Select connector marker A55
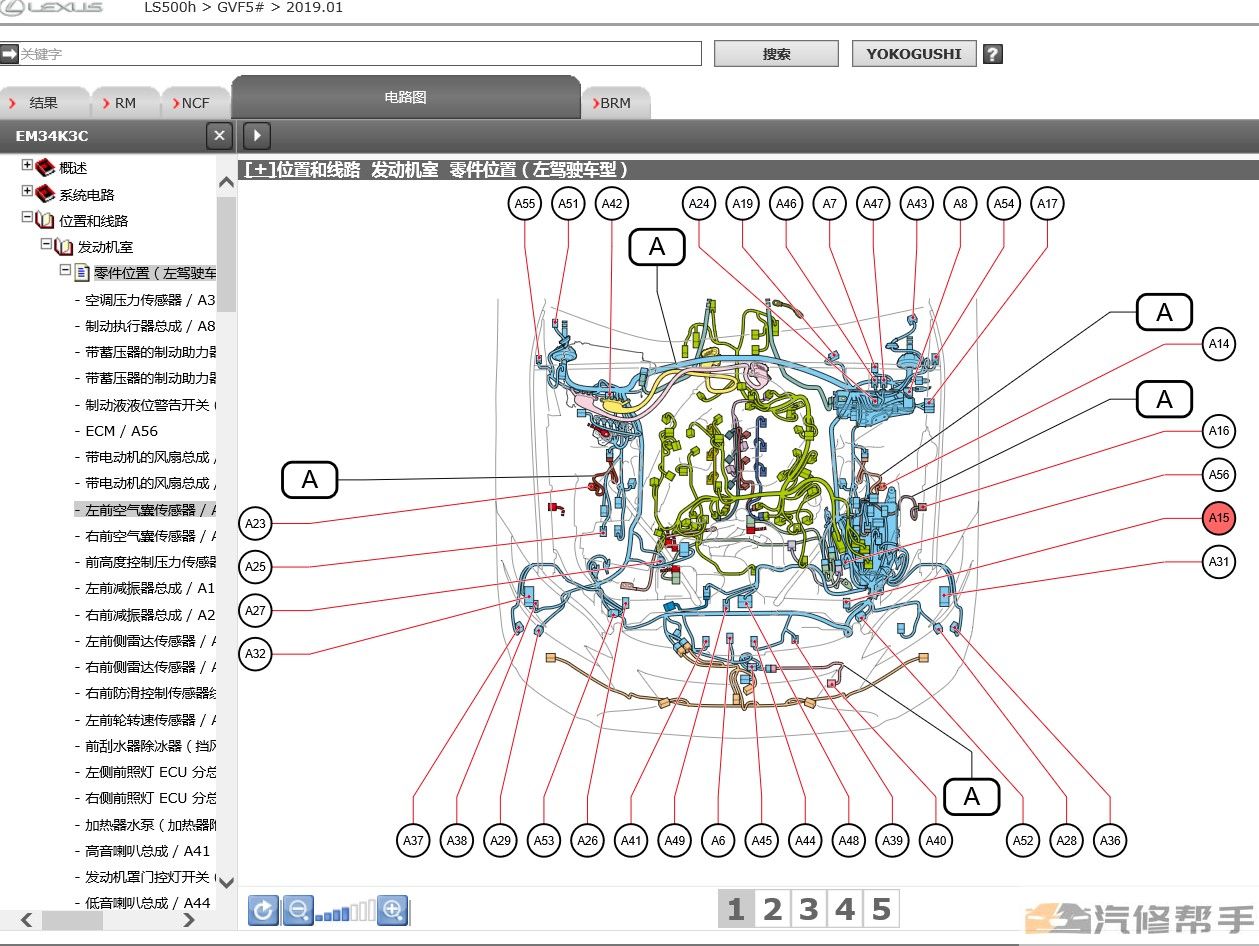 (x=525, y=204)
